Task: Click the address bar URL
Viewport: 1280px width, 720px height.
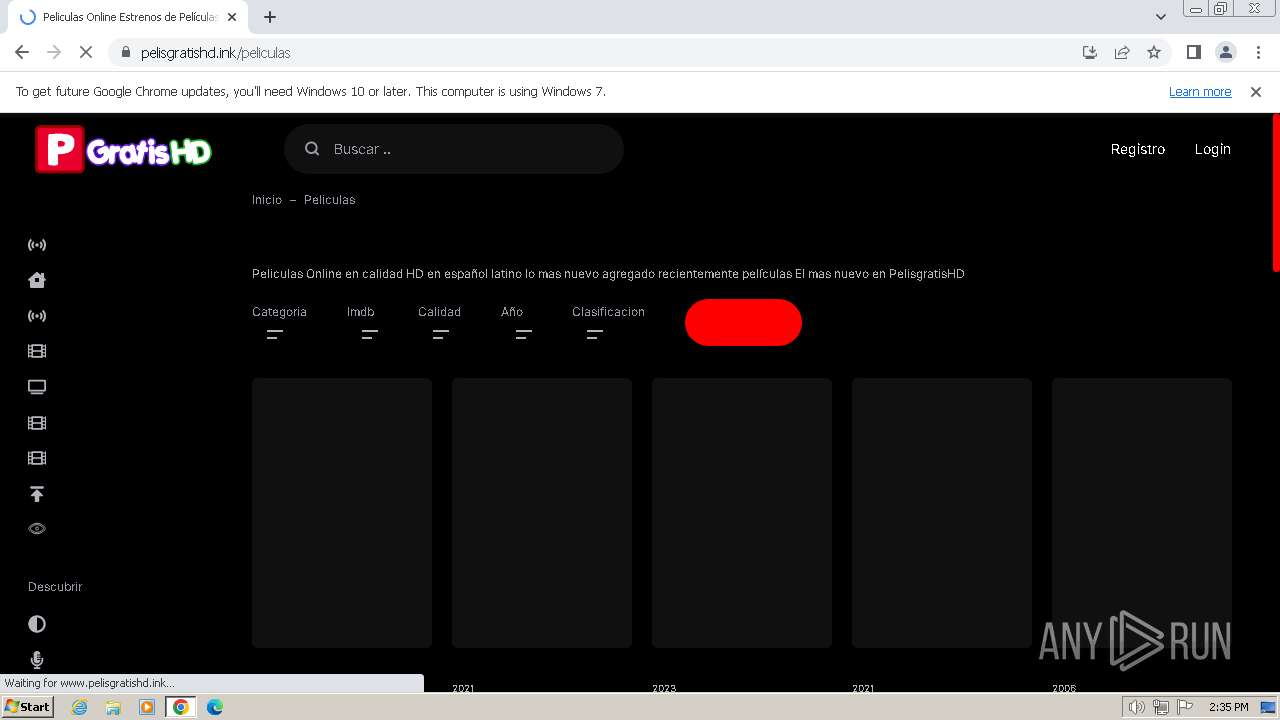Action: tap(216, 53)
